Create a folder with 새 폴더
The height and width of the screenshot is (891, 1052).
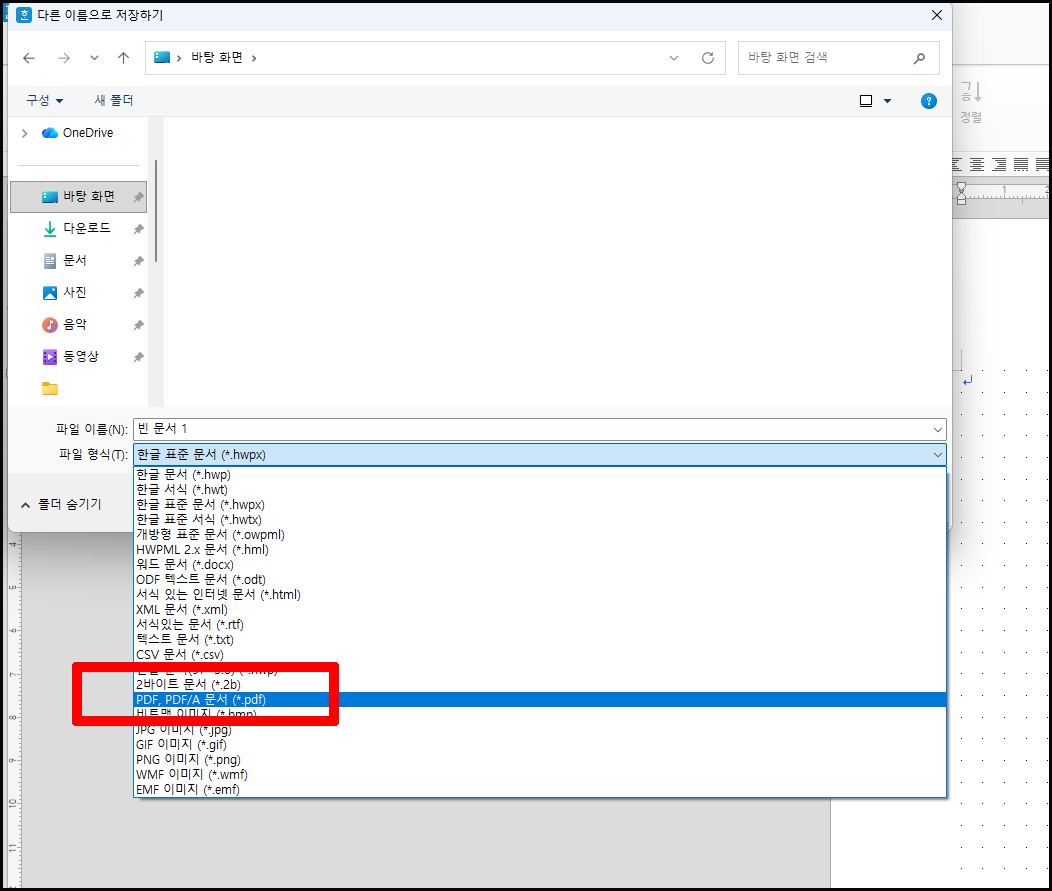(x=113, y=100)
